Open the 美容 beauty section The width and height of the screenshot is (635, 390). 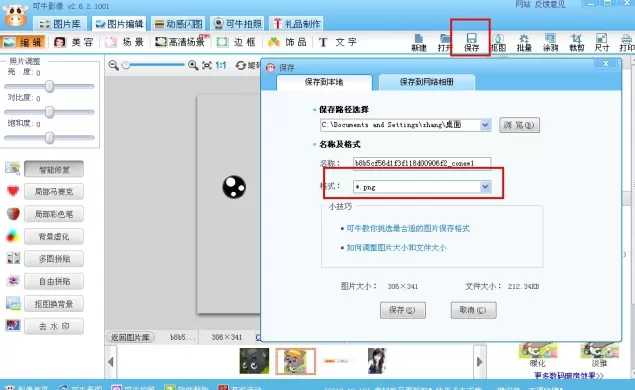coord(74,42)
